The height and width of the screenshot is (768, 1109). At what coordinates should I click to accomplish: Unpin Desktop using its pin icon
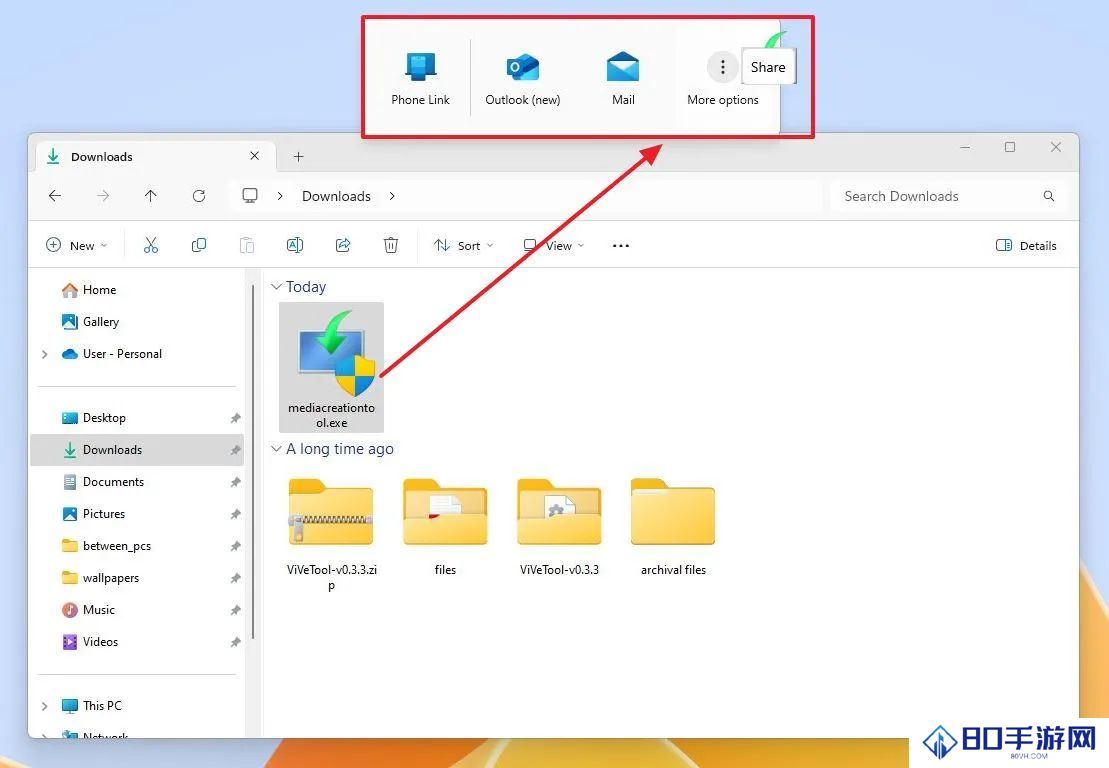pyautogui.click(x=236, y=419)
